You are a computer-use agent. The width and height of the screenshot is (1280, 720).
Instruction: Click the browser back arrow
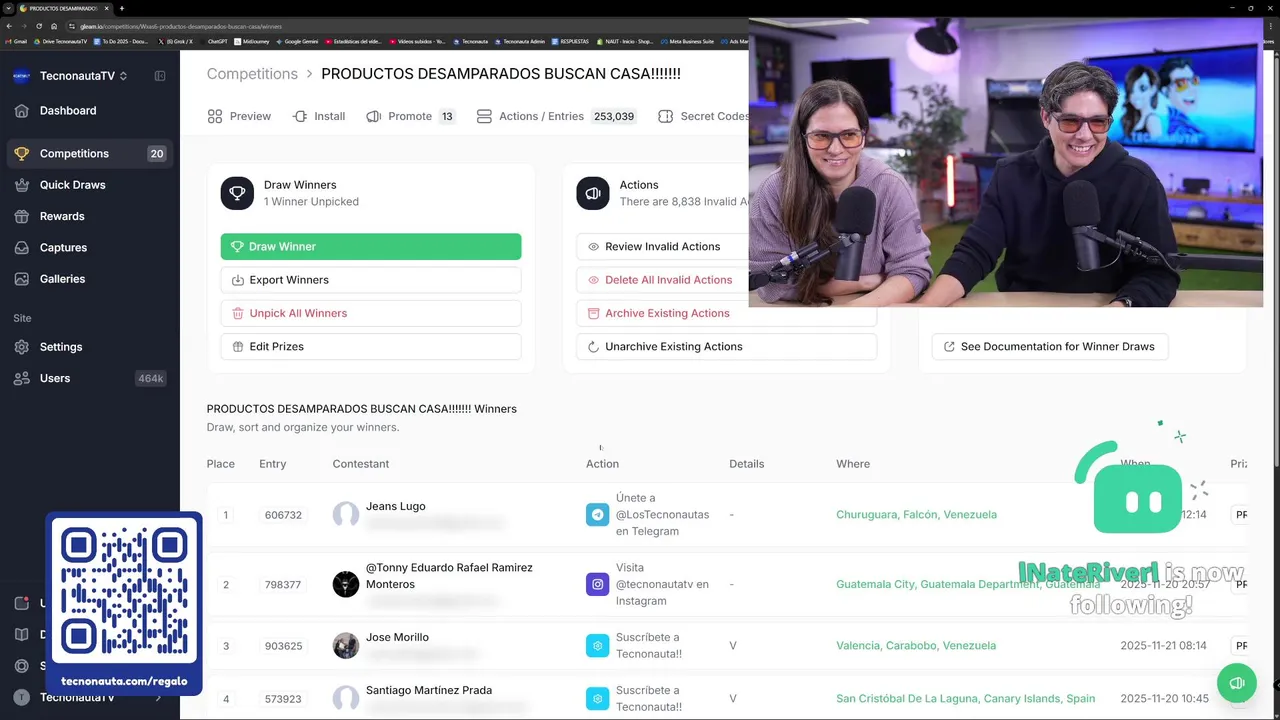[x=9, y=26]
